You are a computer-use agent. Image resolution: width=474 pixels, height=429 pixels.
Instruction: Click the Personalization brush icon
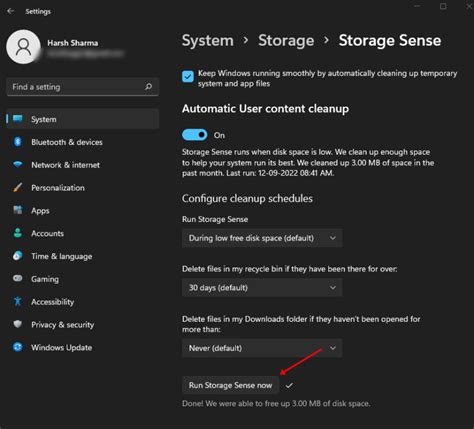tap(18, 187)
